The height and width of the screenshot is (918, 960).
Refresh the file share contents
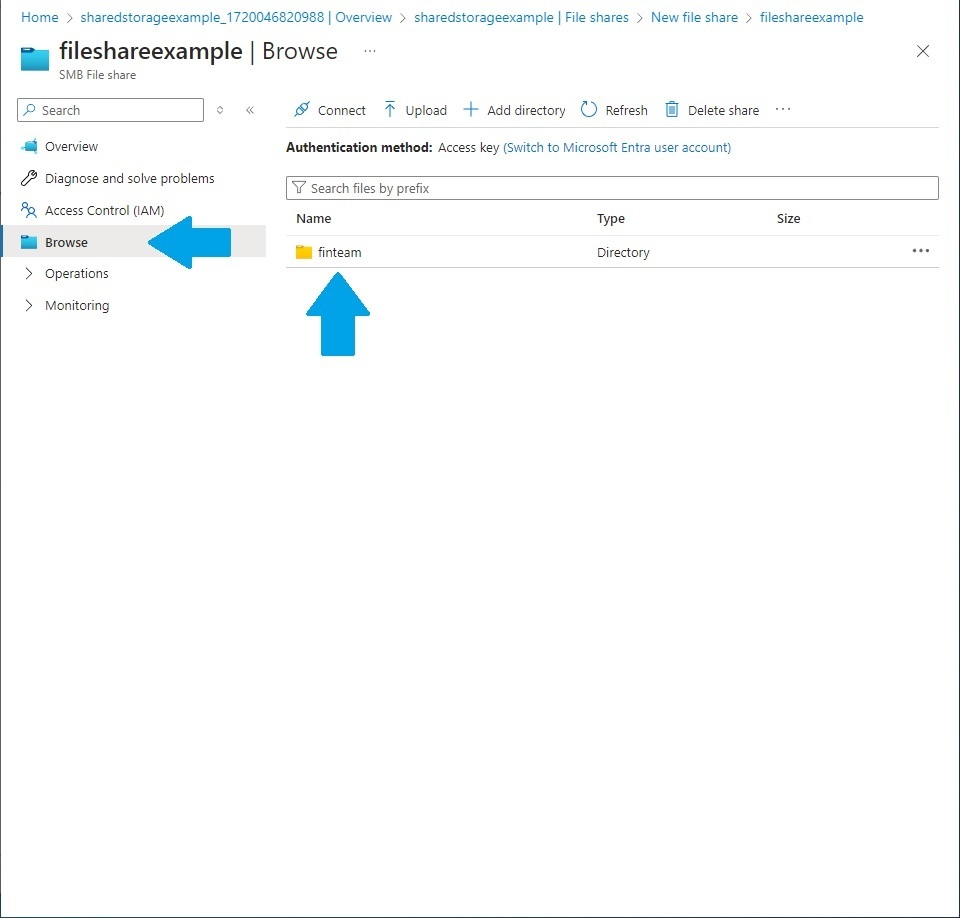pos(614,110)
